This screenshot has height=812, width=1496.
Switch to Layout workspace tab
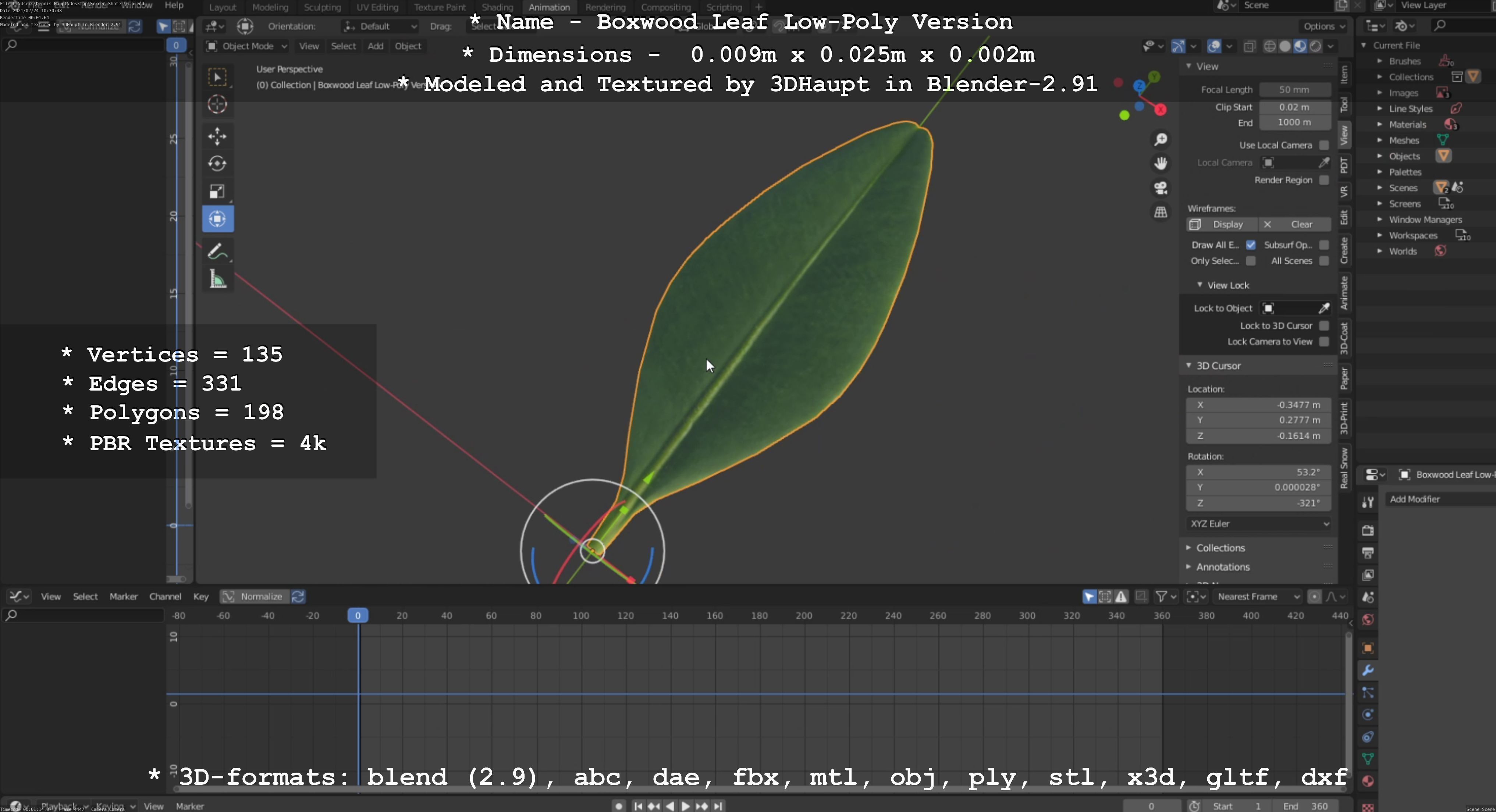(x=223, y=7)
